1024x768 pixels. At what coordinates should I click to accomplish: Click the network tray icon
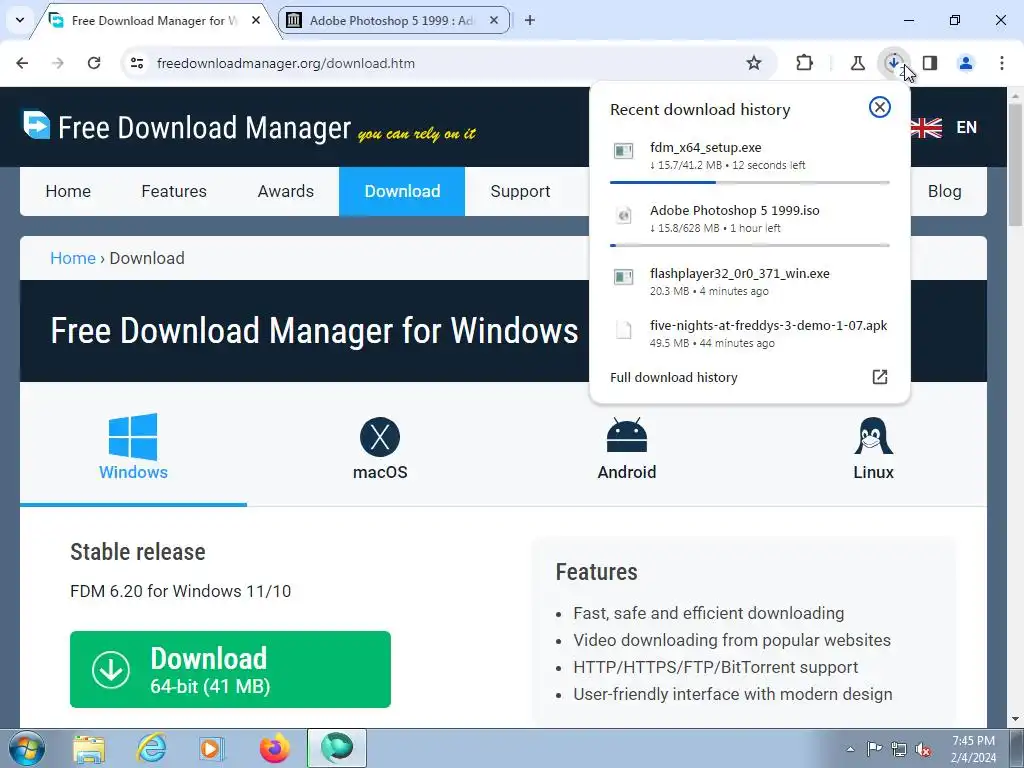point(899,749)
